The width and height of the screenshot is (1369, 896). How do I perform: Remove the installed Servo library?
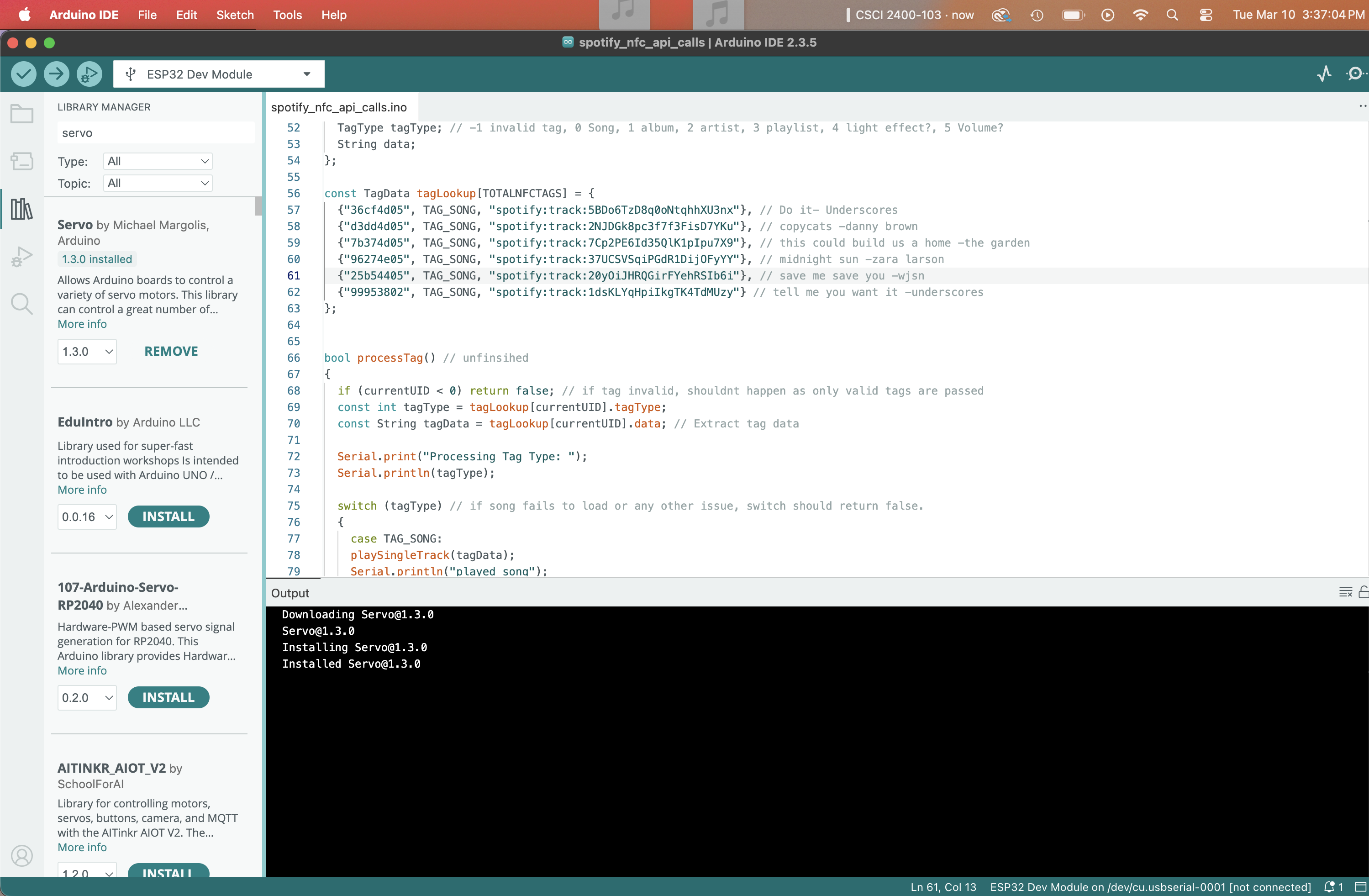170,351
